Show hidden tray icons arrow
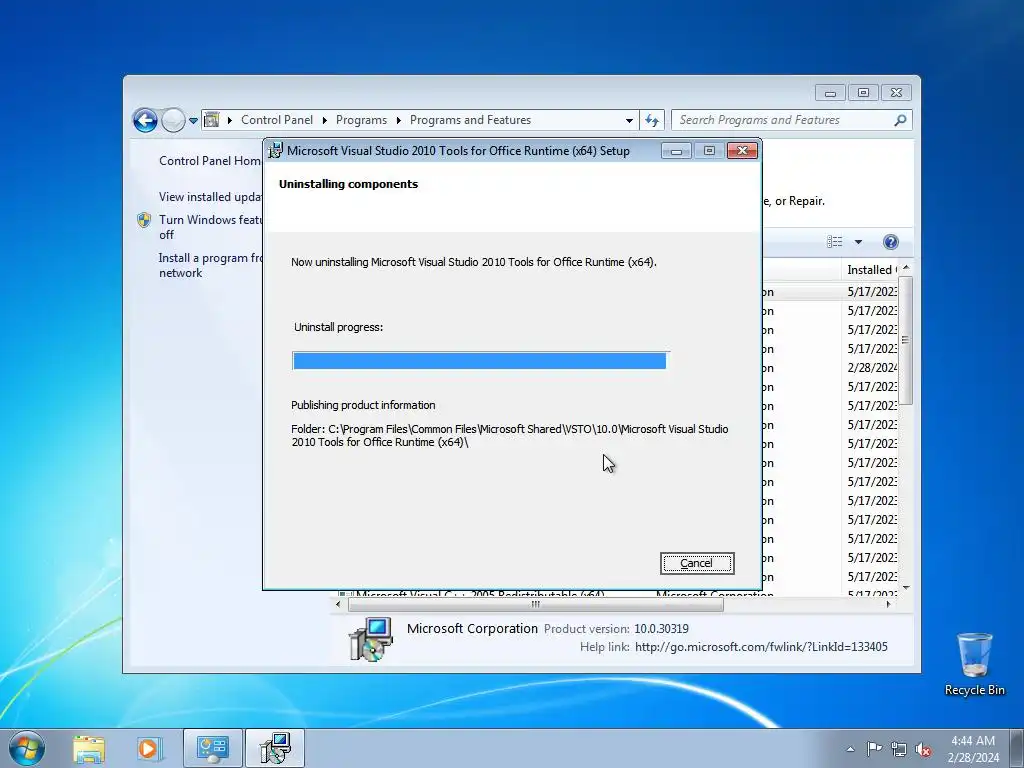 tap(850, 749)
